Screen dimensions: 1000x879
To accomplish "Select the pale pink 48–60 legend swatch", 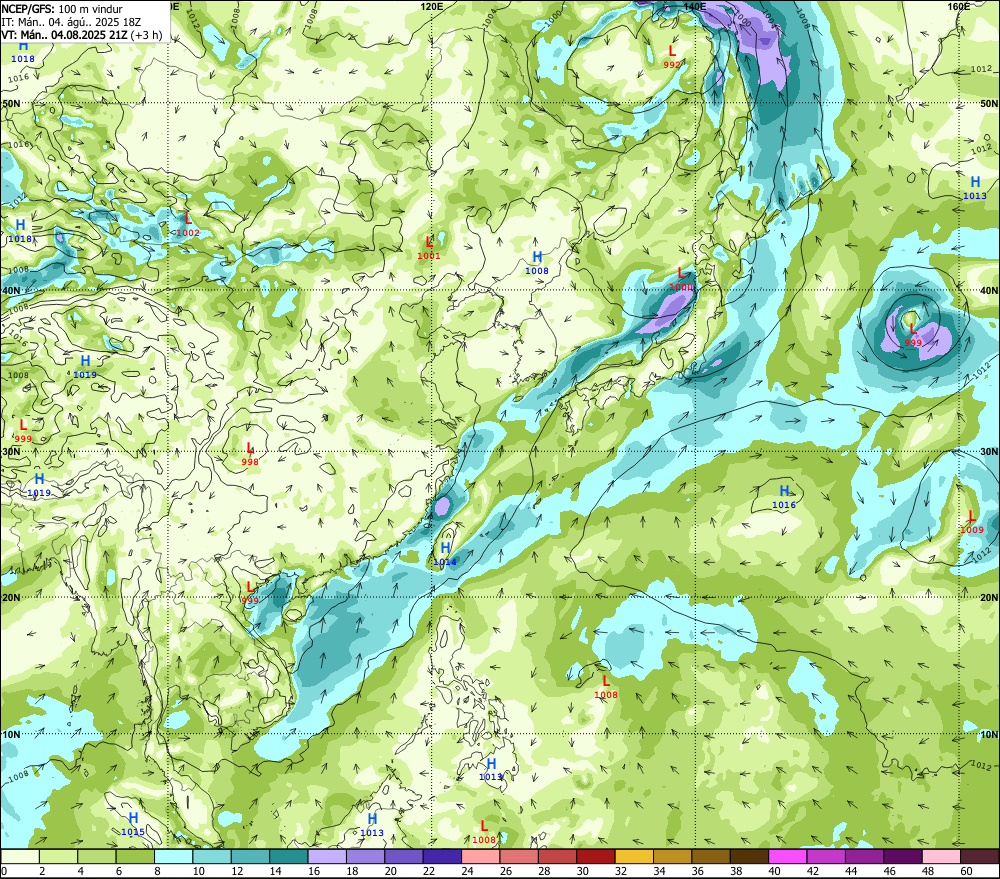I will (x=941, y=856).
